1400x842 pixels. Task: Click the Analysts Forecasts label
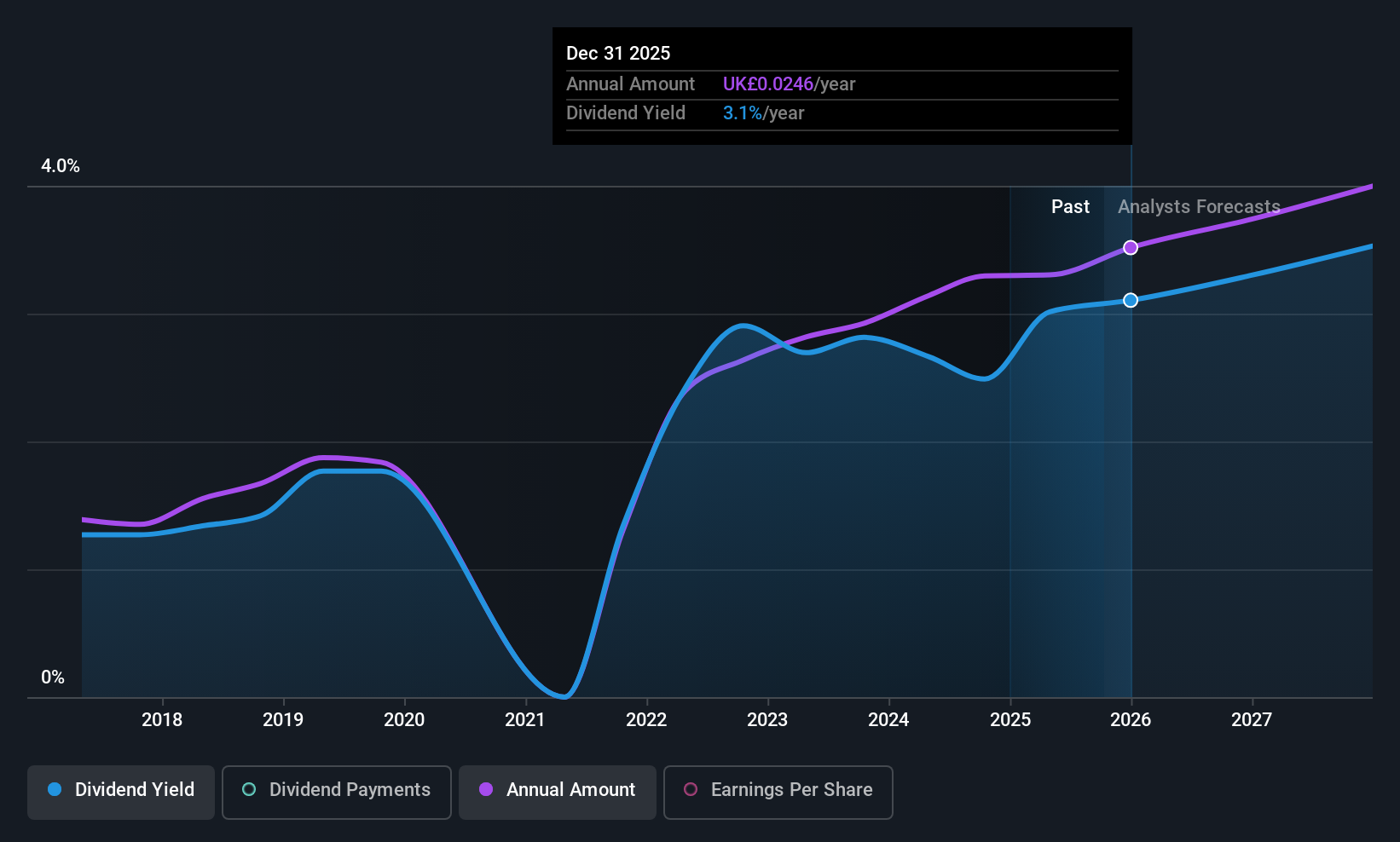coord(1199,207)
